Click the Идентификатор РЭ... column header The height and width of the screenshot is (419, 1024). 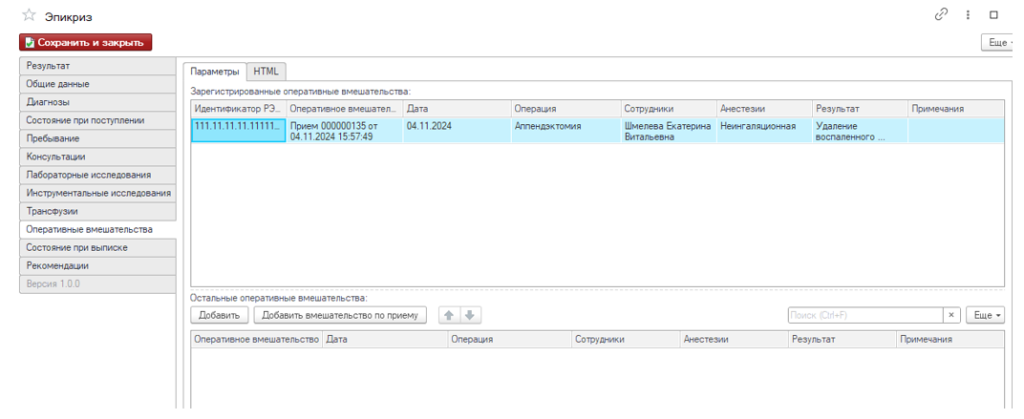click(238, 108)
